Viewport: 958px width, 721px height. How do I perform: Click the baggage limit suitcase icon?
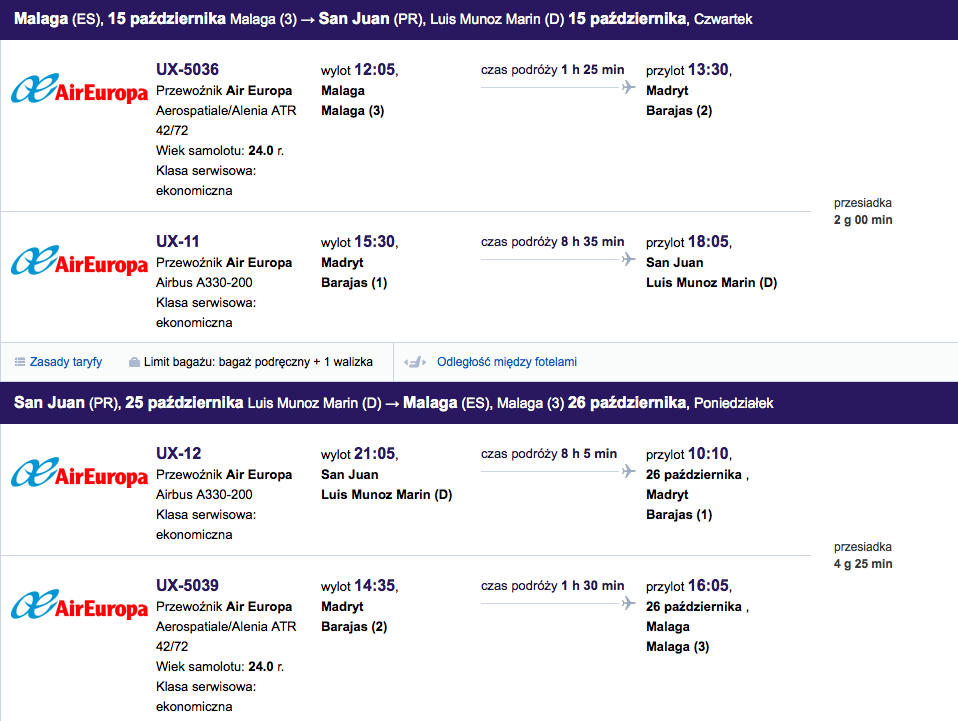tap(134, 362)
